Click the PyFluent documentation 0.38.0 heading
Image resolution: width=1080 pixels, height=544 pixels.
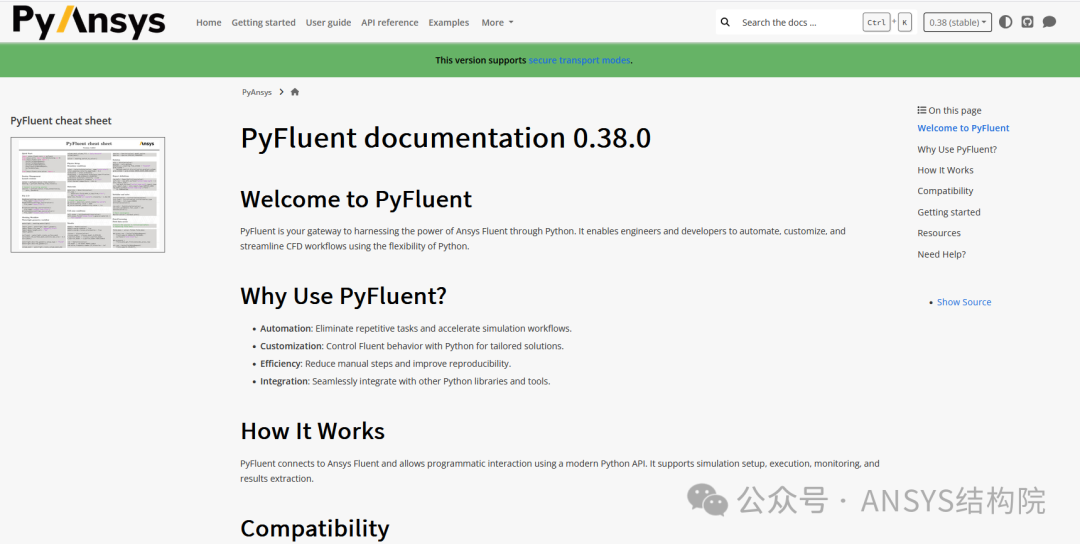(x=446, y=138)
